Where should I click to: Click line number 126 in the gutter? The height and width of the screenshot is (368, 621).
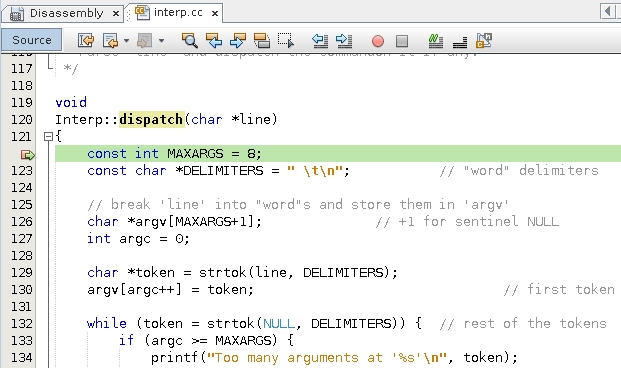[21, 222]
